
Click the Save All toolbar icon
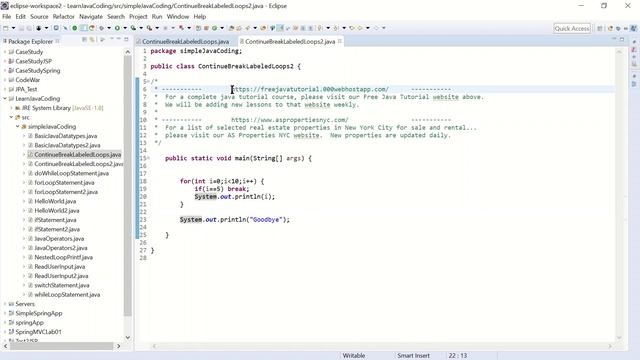(29, 28)
